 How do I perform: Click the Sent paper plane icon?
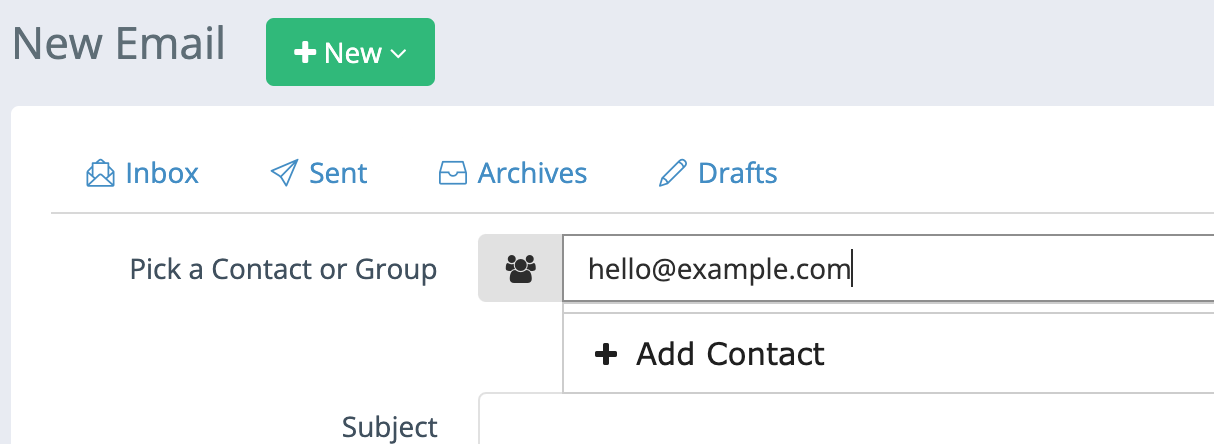click(284, 174)
